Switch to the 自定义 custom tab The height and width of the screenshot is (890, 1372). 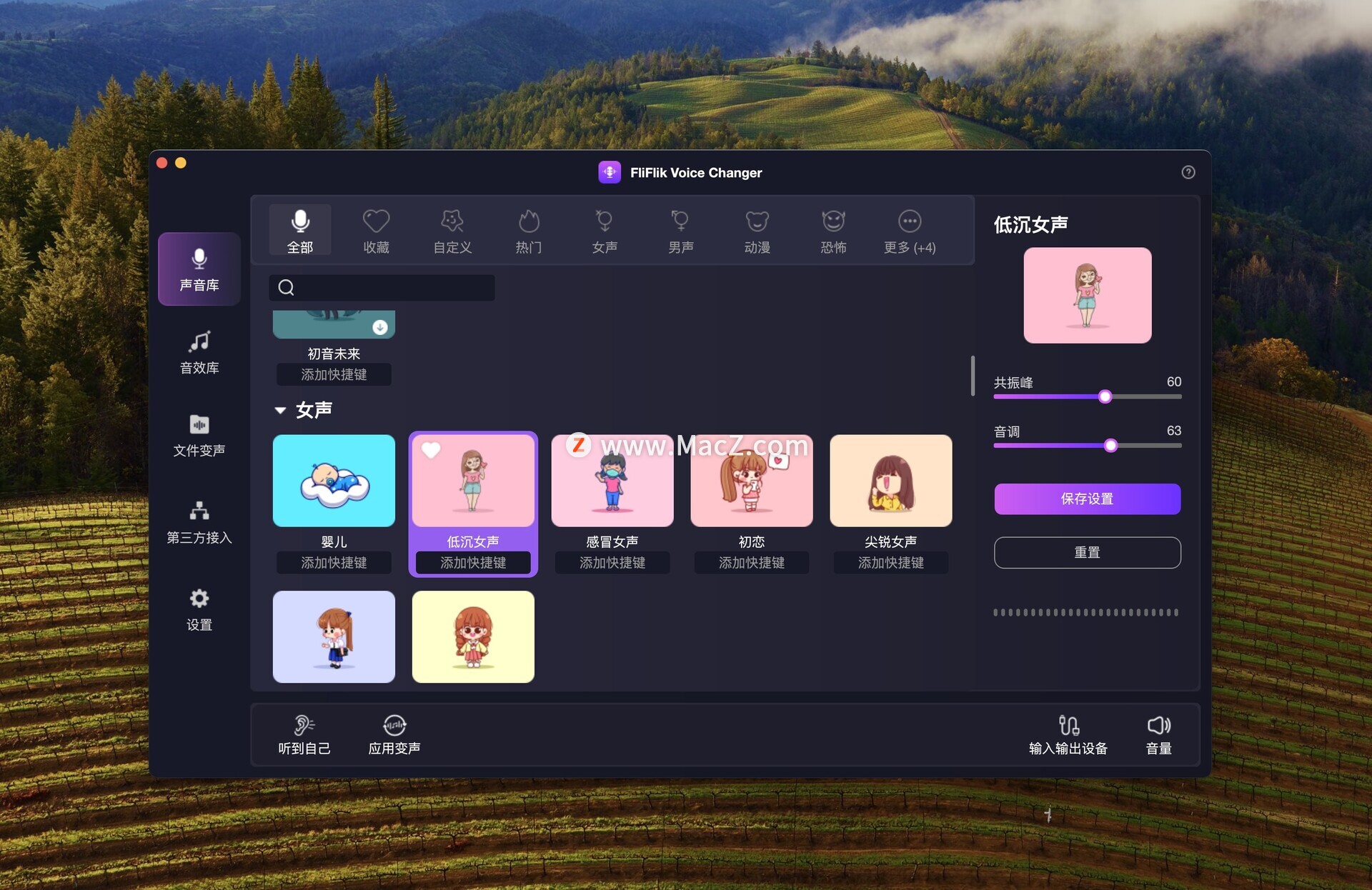[452, 231]
